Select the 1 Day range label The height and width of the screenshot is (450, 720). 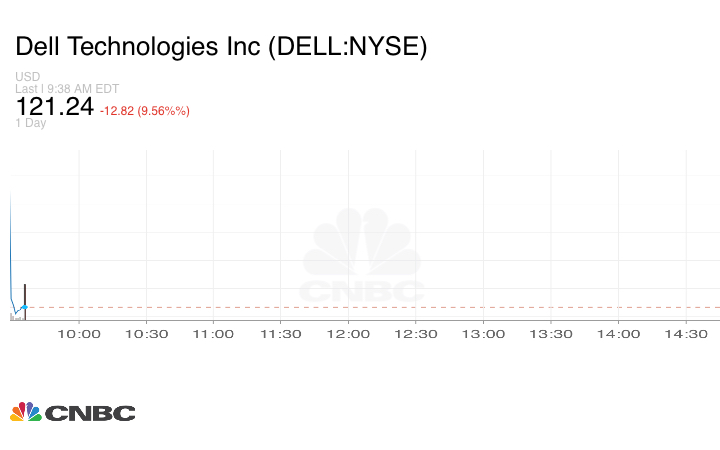tap(31, 124)
